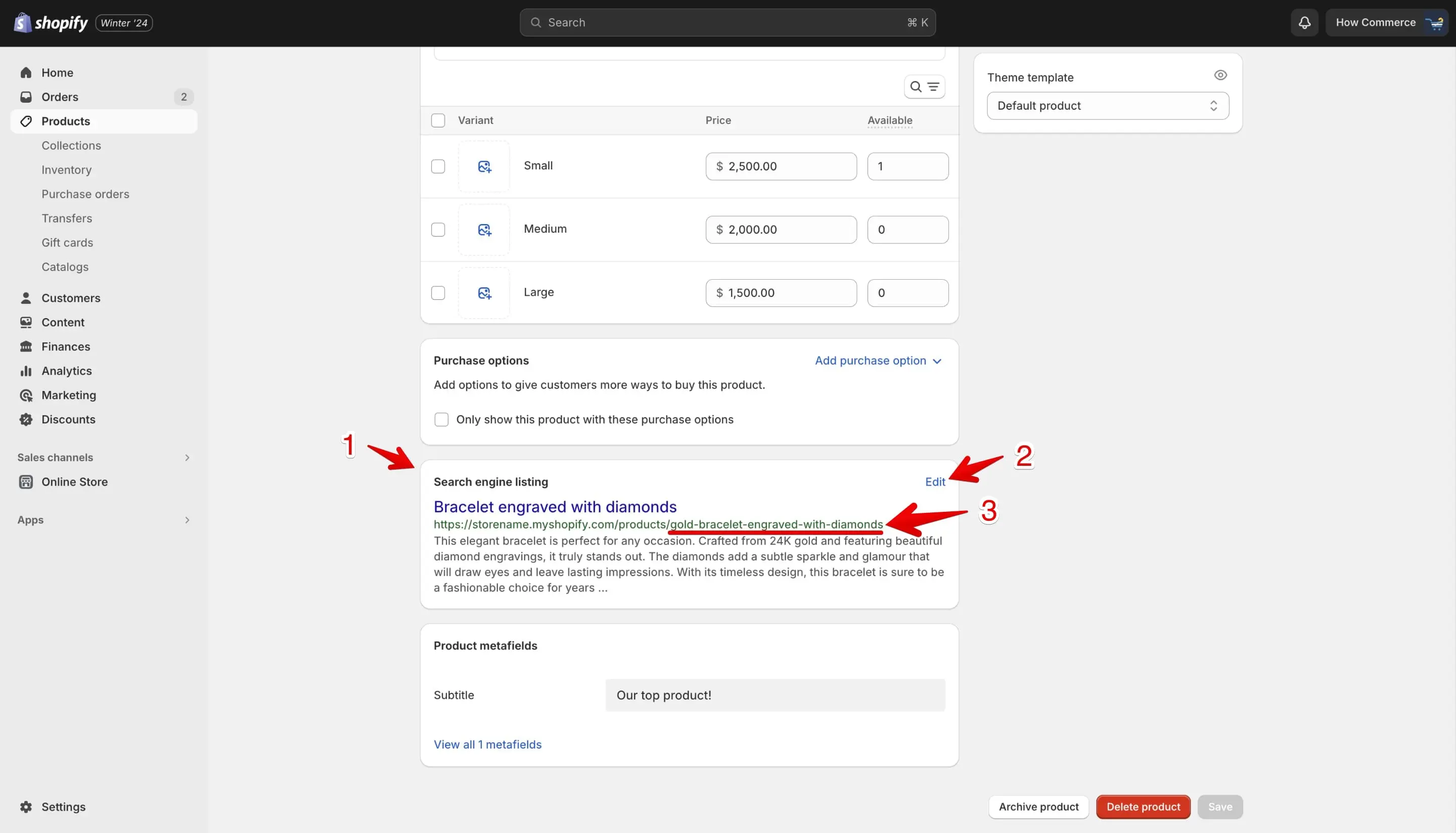Screen dimensions: 1456x833
Task: Click the Online Store icon
Action: 26,481
